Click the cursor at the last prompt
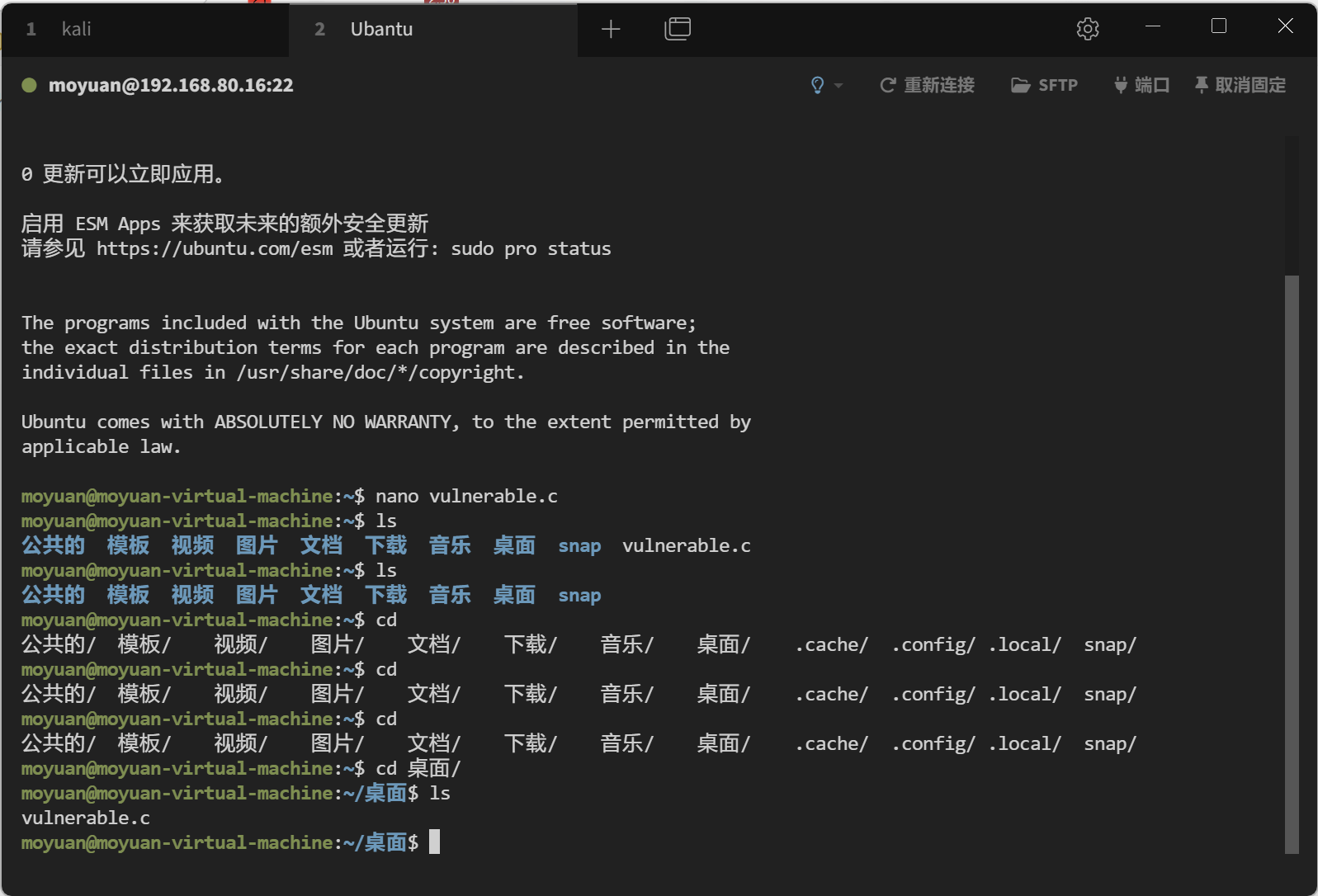1318x896 pixels. click(x=435, y=842)
